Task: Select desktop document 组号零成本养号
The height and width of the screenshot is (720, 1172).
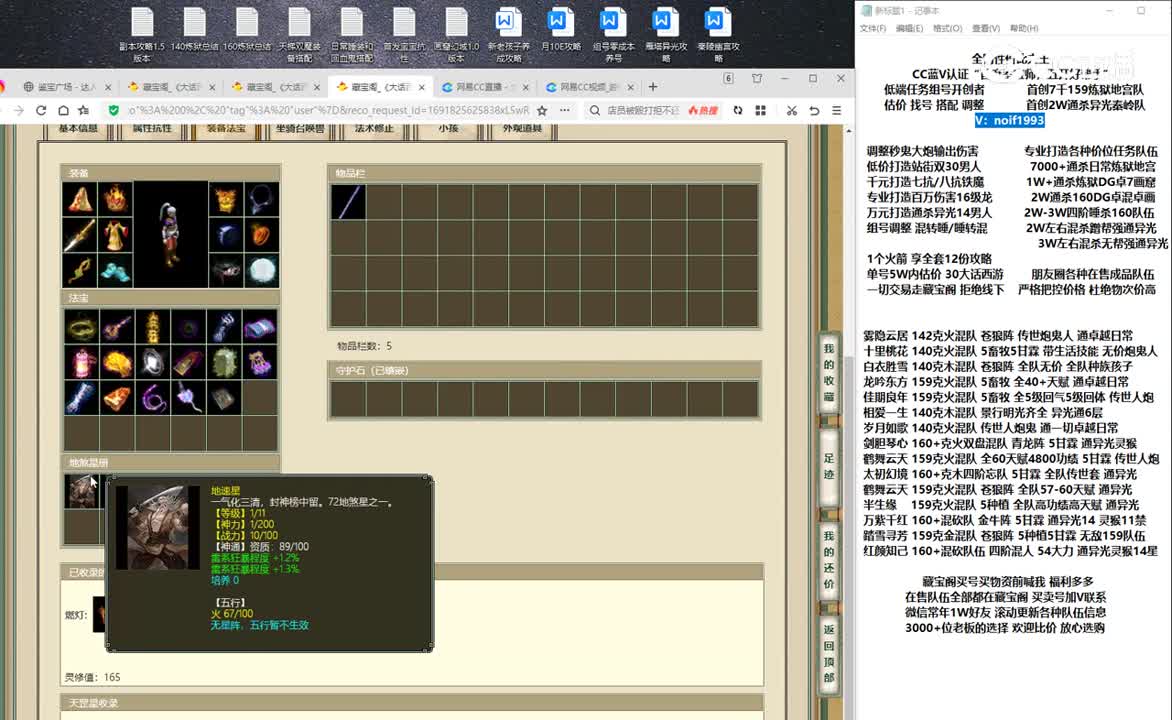Action: point(613,34)
